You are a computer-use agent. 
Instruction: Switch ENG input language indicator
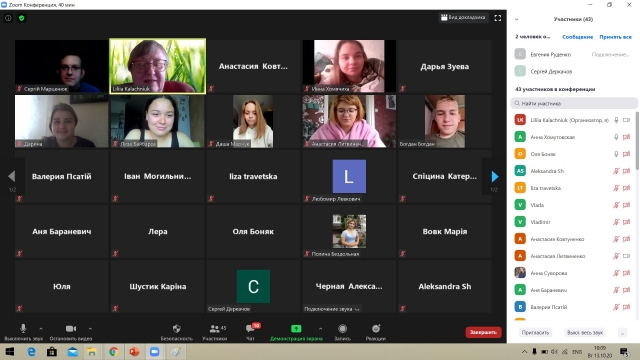[x=577, y=352]
